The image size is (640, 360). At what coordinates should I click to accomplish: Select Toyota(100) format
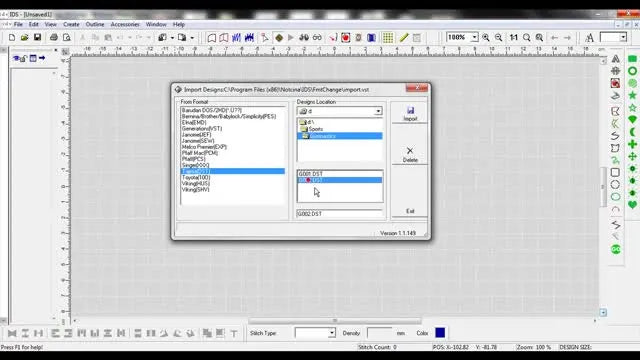pyautogui.click(x=196, y=178)
